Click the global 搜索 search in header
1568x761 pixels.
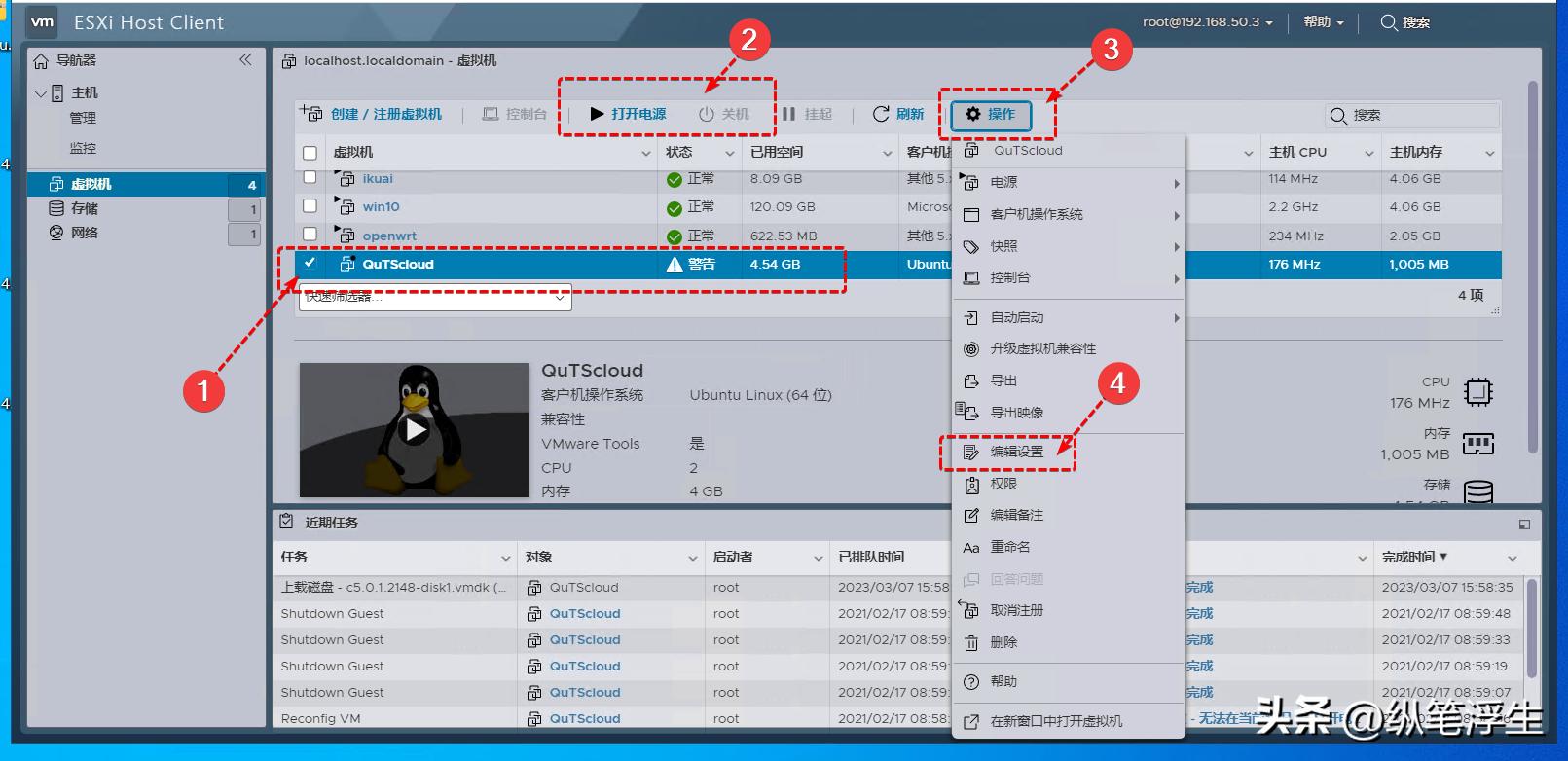coord(1405,22)
